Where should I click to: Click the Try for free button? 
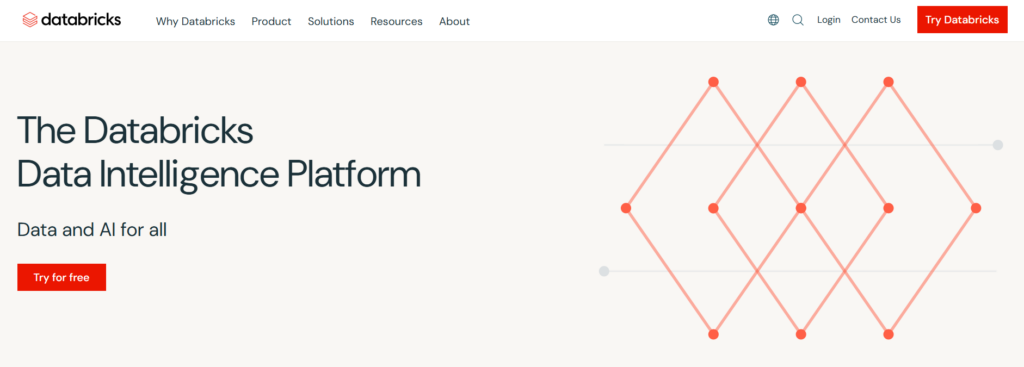[61, 278]
